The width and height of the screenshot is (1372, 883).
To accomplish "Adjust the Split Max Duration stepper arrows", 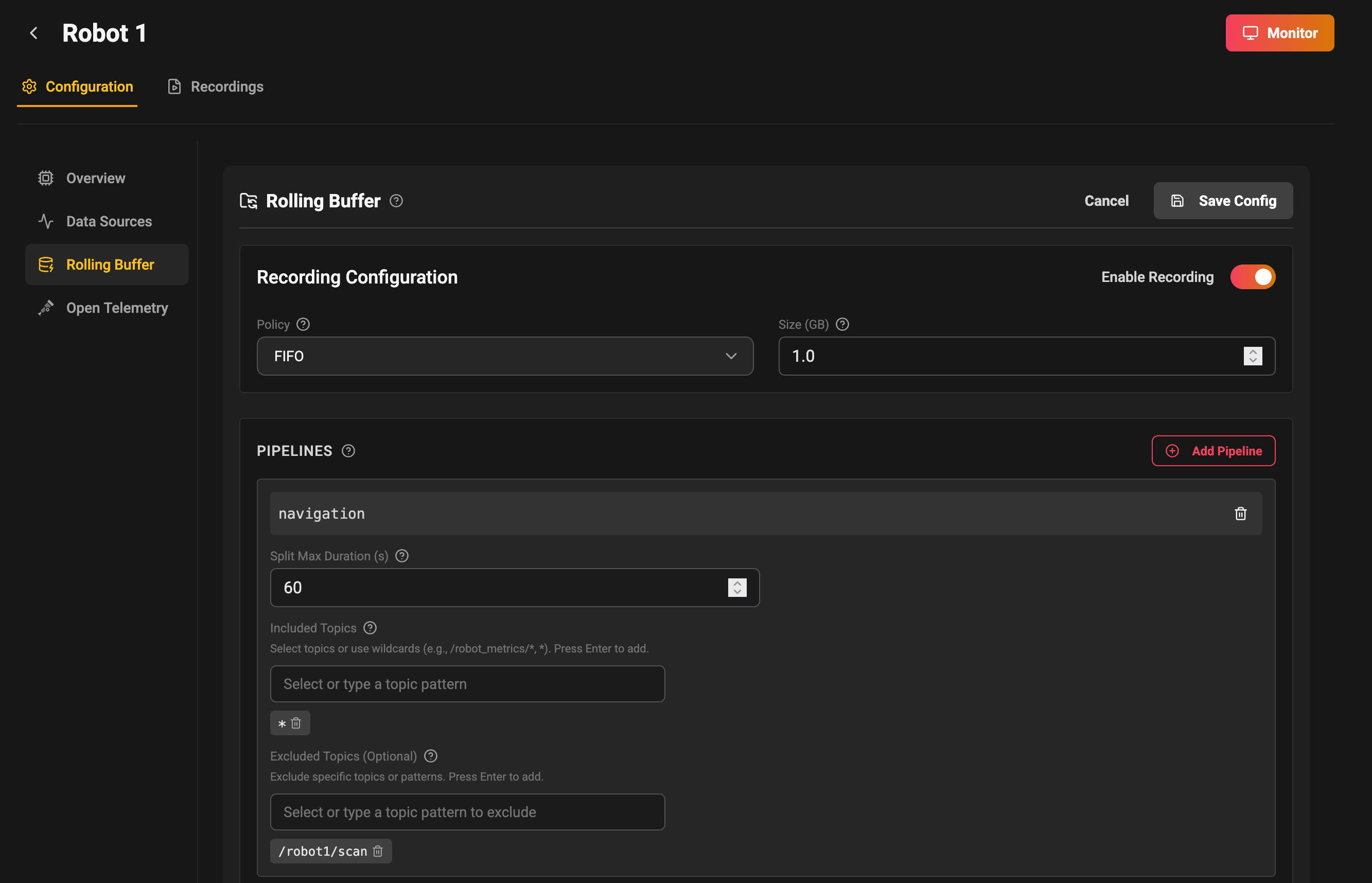I will (x=737, y=588).
